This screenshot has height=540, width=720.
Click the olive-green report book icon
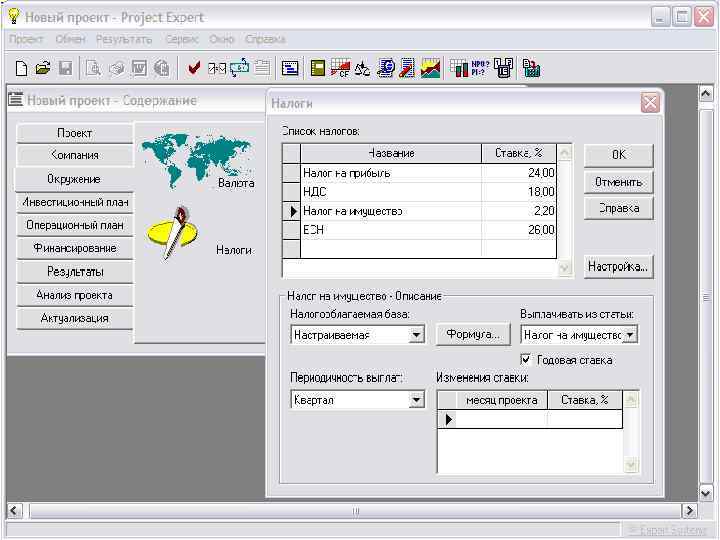coord(318,68)
